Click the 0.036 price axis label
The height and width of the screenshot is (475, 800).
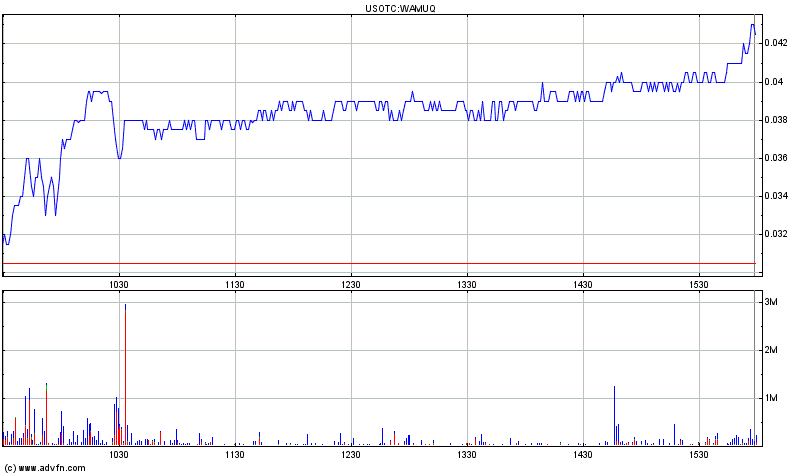(776, 158)
